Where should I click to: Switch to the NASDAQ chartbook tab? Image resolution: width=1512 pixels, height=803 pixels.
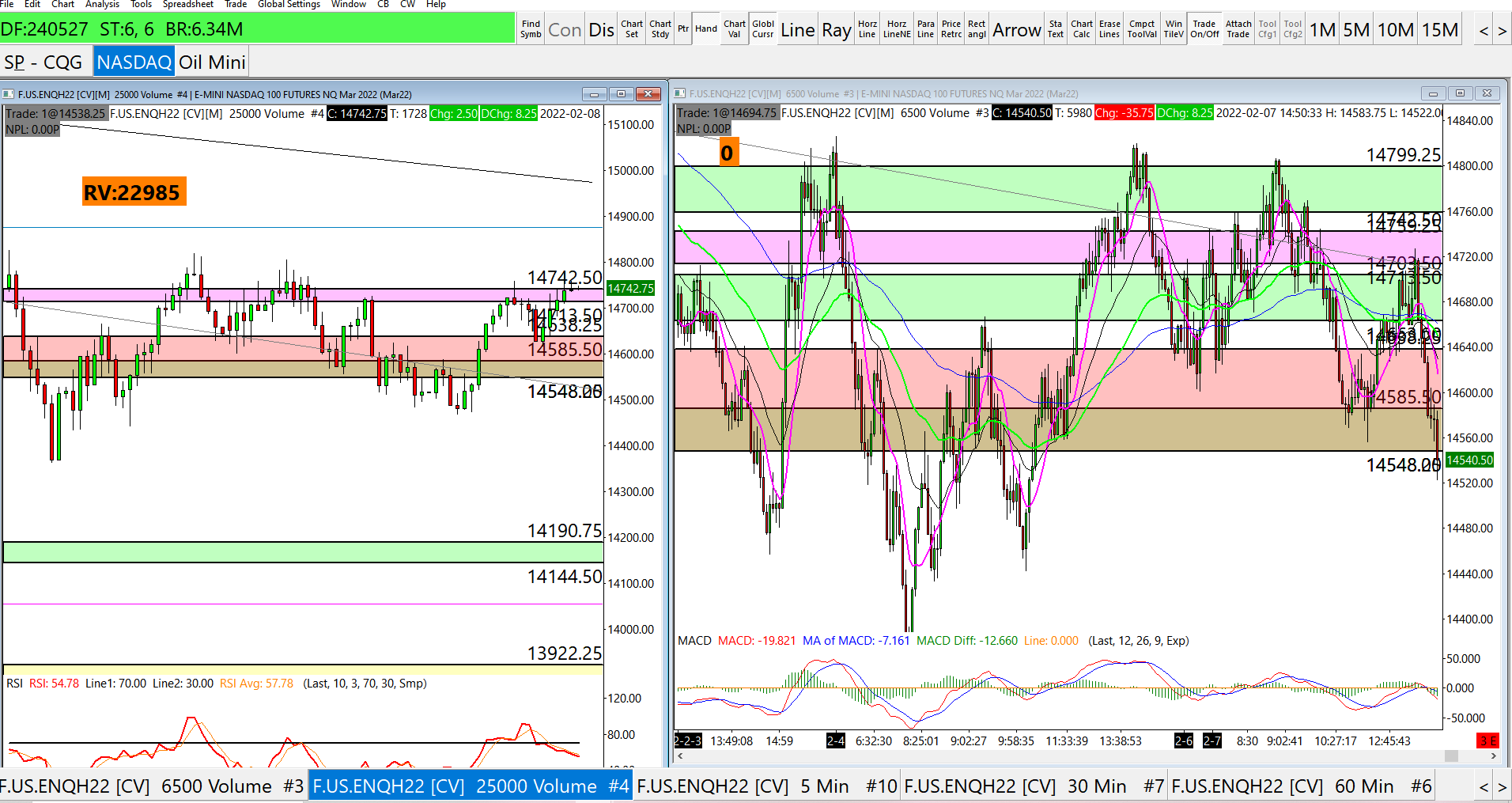coord(134,62)
